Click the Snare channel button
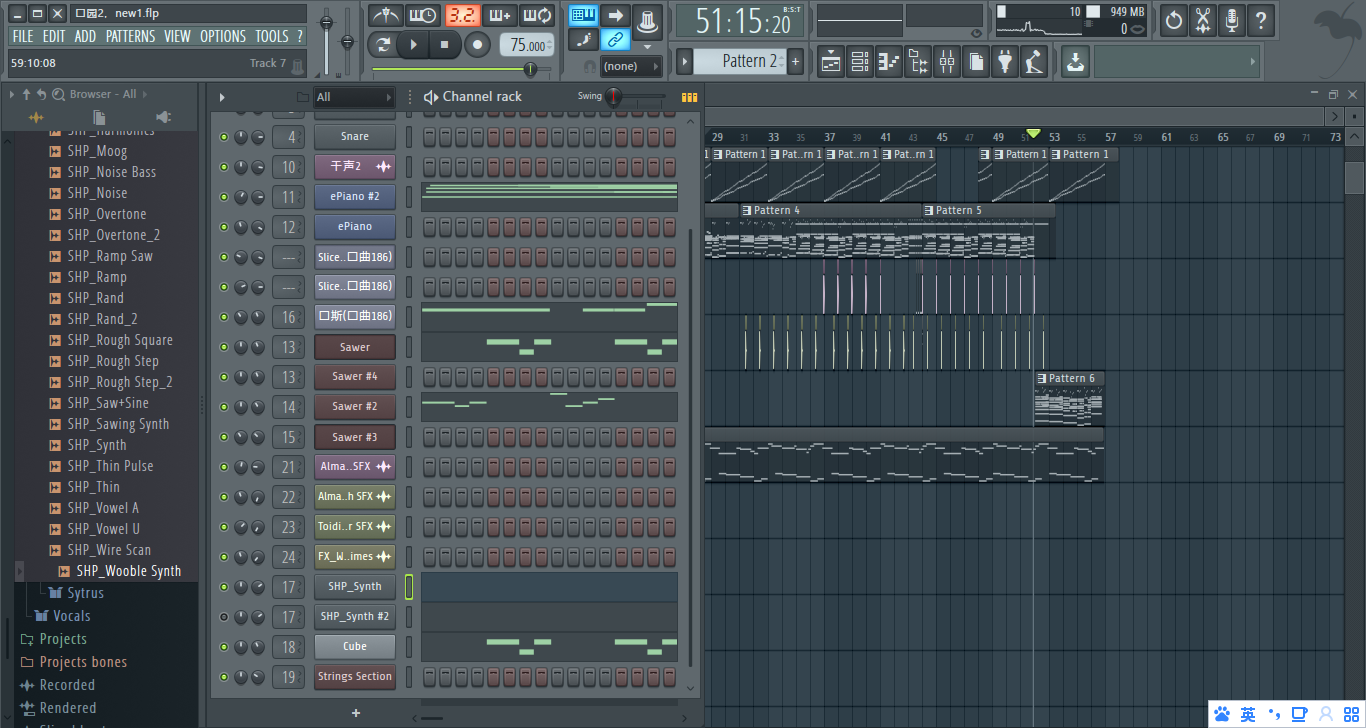Viewport: 1366px width, 728px height. pyautogui.click(x=355, y=137)
